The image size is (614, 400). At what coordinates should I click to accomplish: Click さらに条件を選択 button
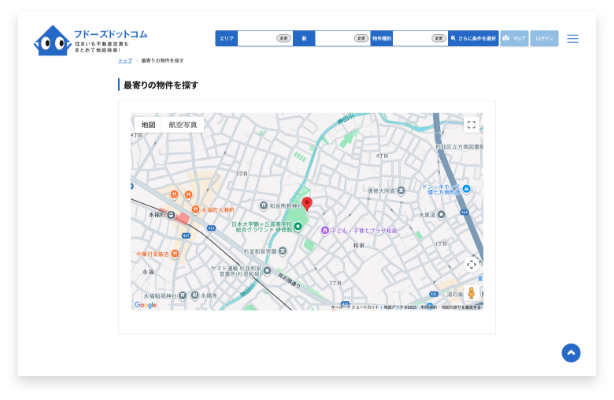(x=473, y=39)
